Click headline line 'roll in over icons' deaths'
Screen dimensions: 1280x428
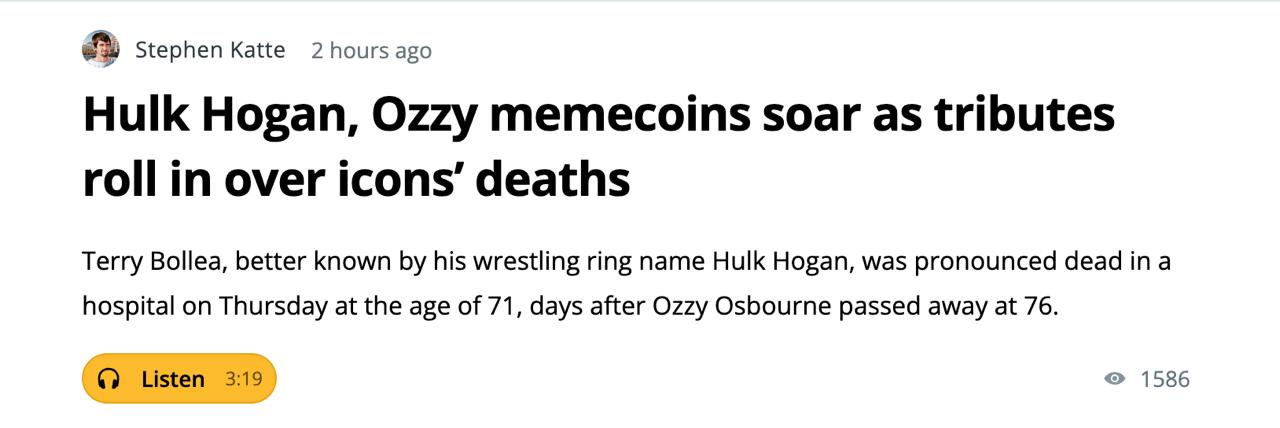(x=356, y=178)
